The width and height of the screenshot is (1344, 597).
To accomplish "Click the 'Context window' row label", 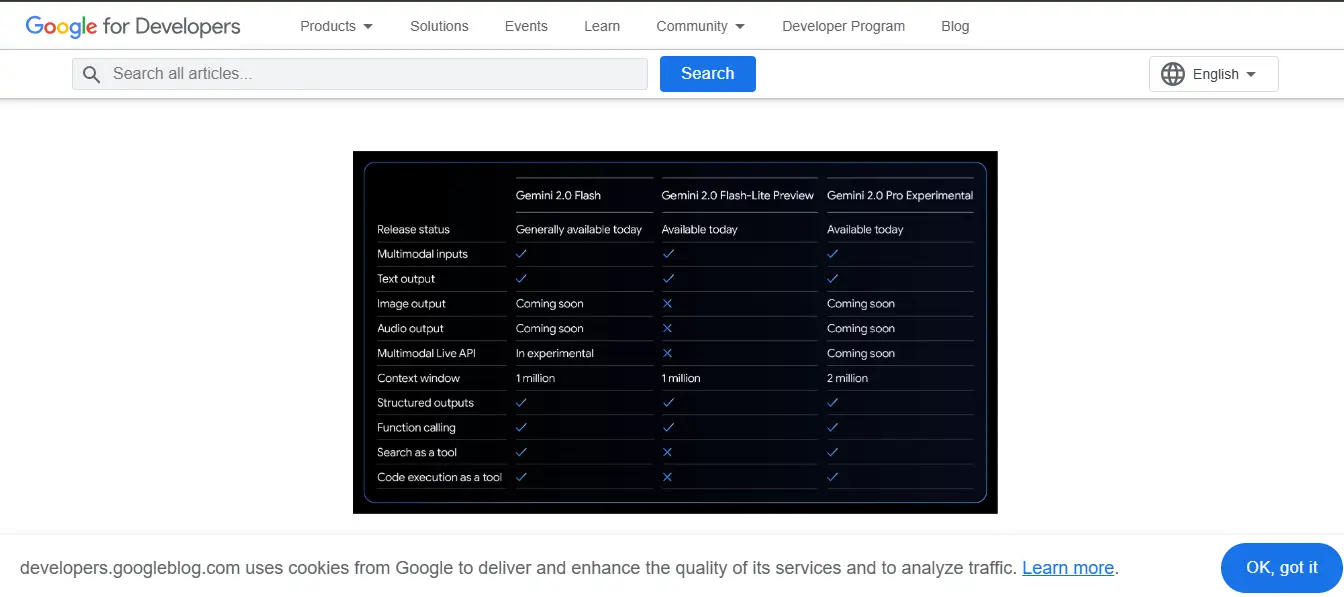I will [418, 378].
